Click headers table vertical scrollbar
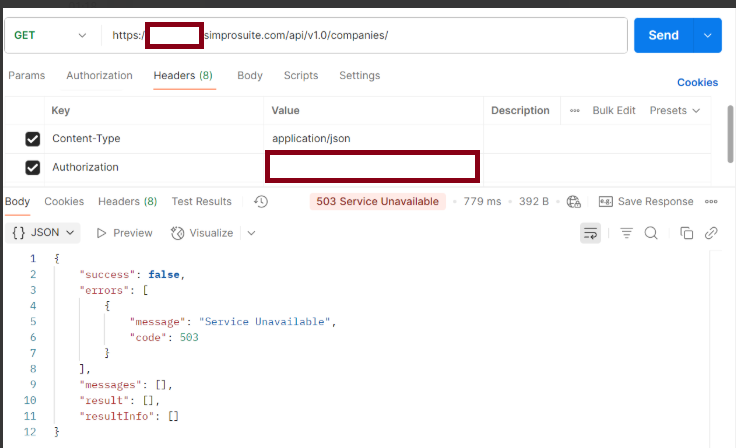The image size is (736, 448). (730, 134)
